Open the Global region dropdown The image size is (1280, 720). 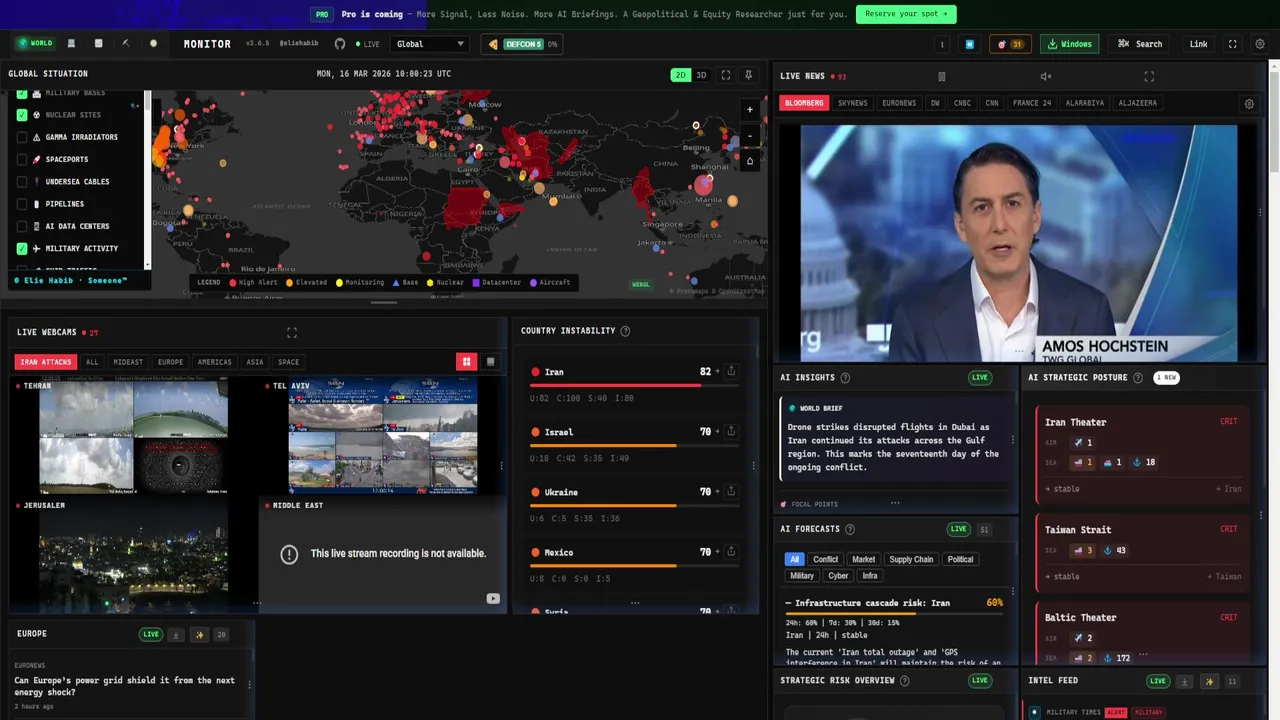coord(430,44)
